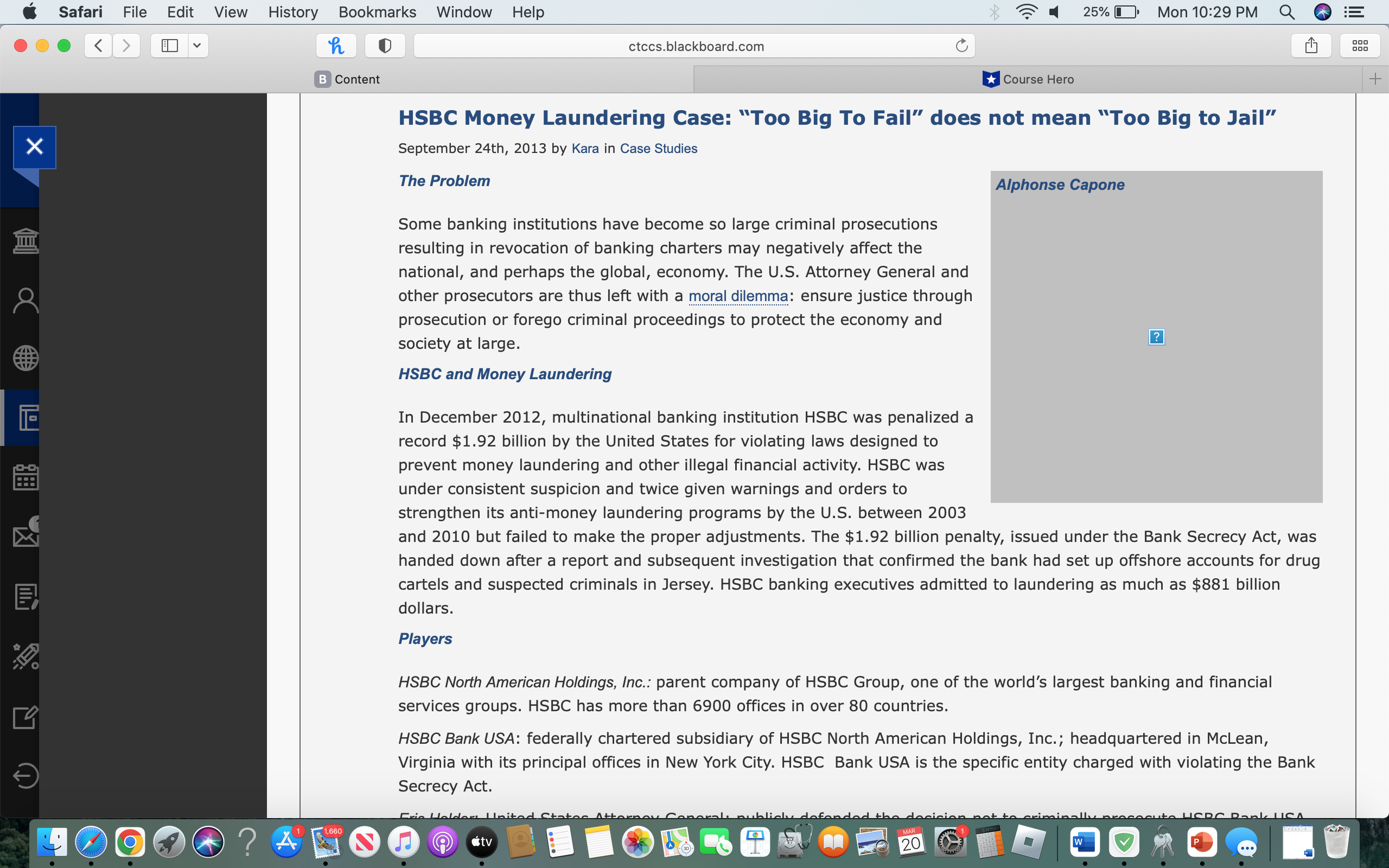1389x868 pixels.
Task: Open the Institution page sidebar icon
Action: [x=26, y=240]
